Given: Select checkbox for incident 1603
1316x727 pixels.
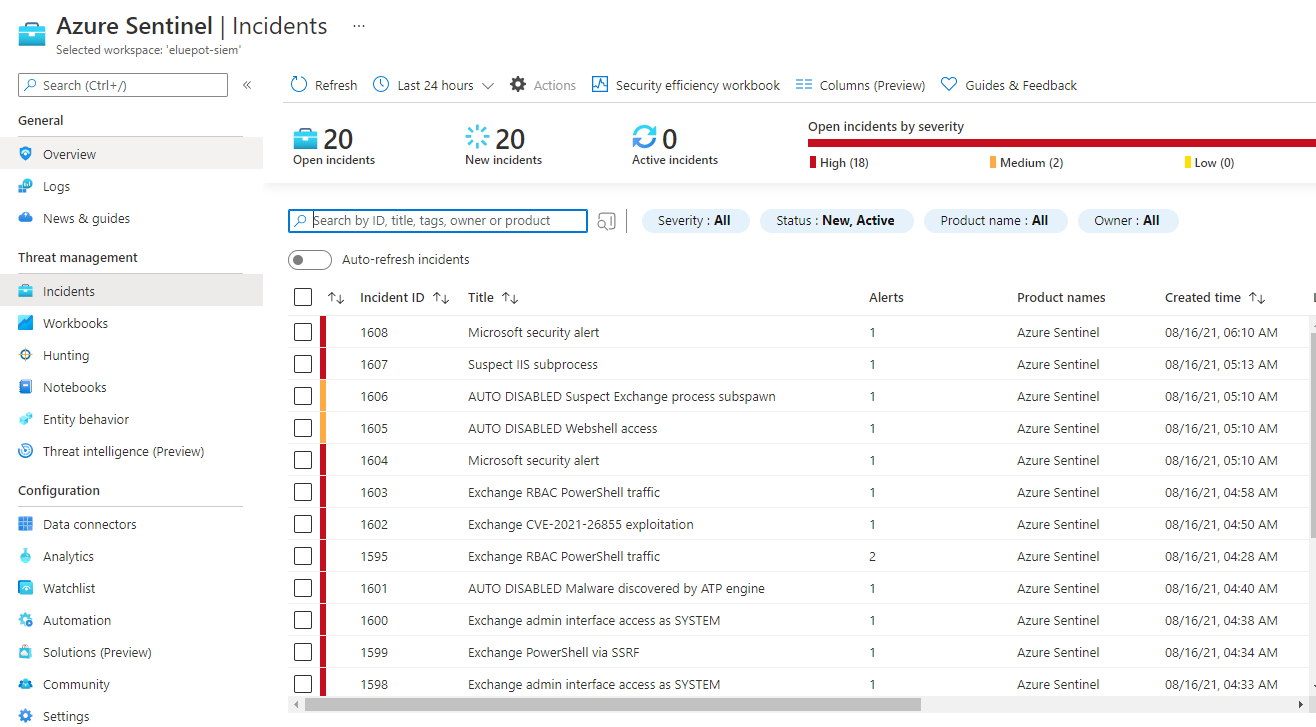Looking at the screenshot, I should pos(303,492).
